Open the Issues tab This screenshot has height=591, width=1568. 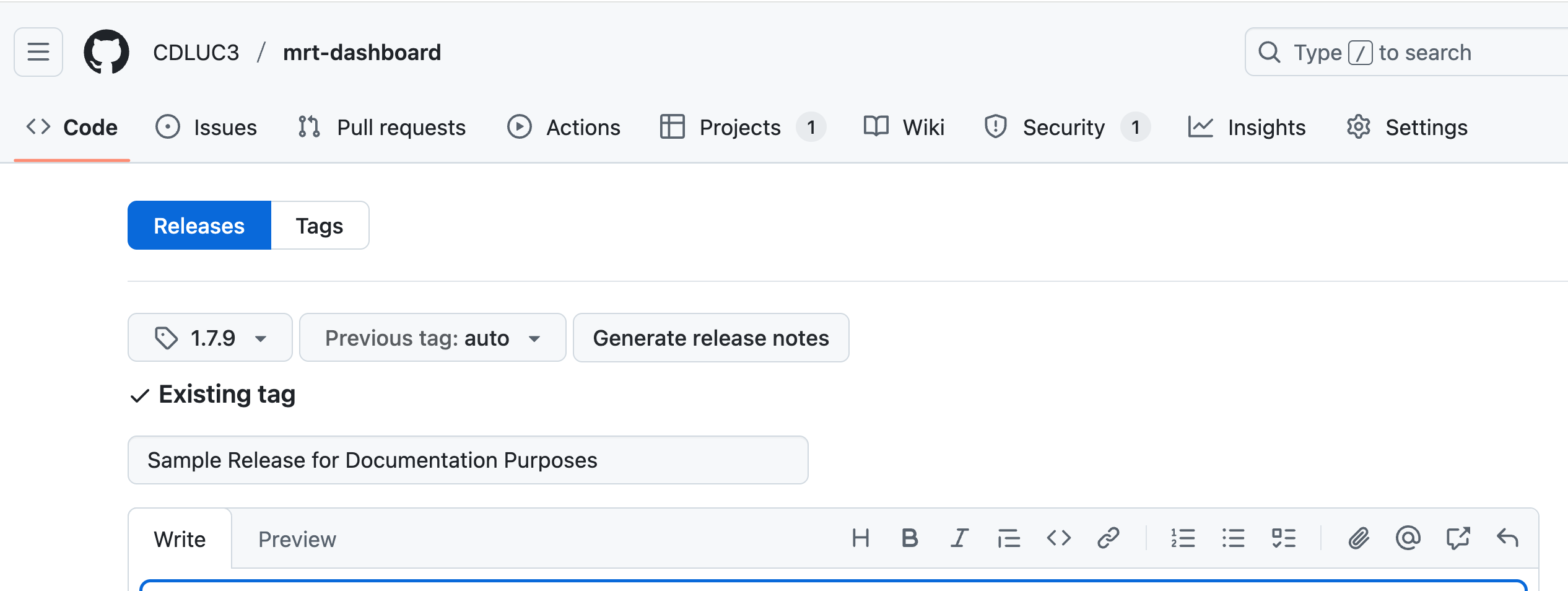pyautogui.click(x=206, y=127)
